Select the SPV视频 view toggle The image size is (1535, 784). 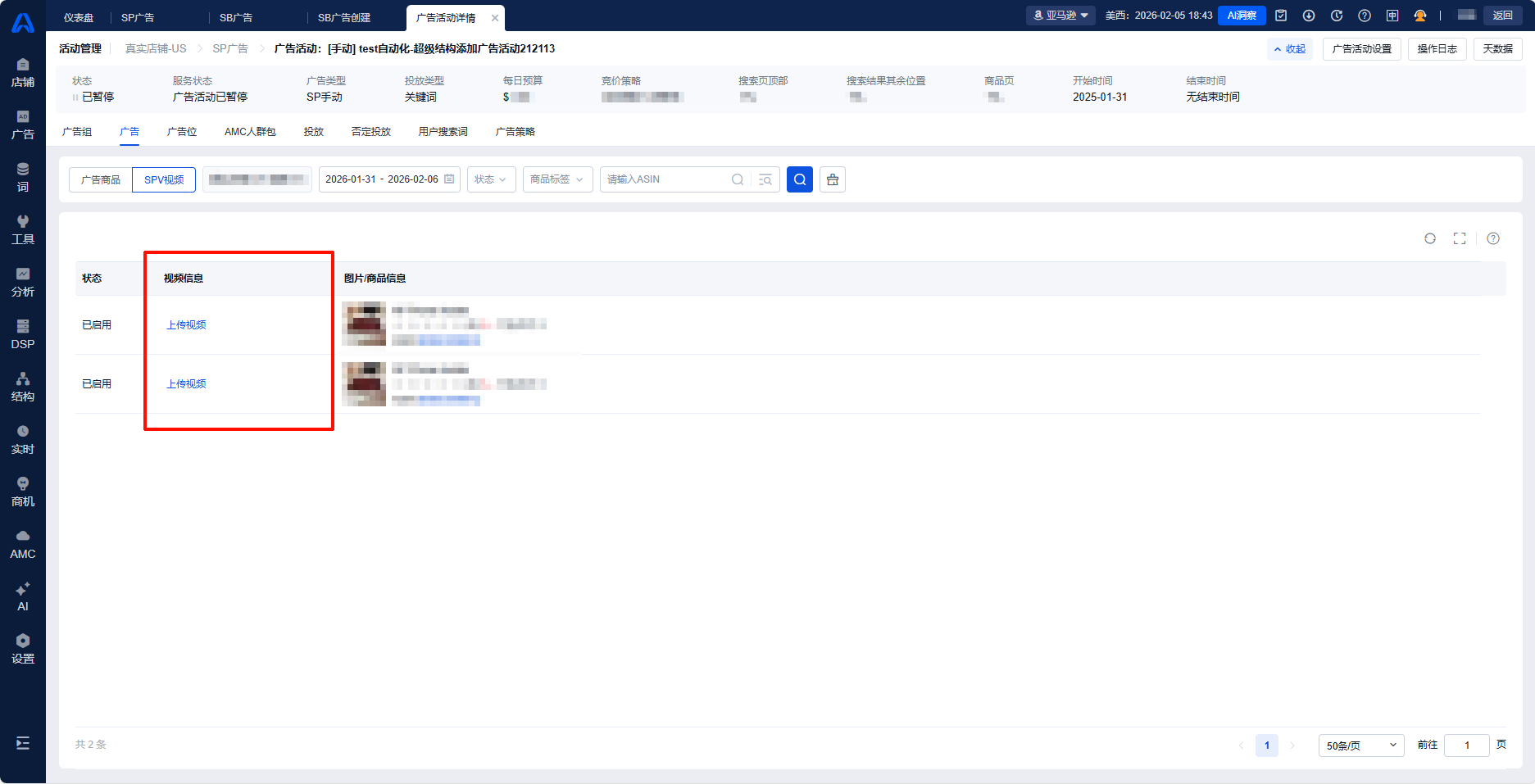pyautogui.click(x=164, y=179)
